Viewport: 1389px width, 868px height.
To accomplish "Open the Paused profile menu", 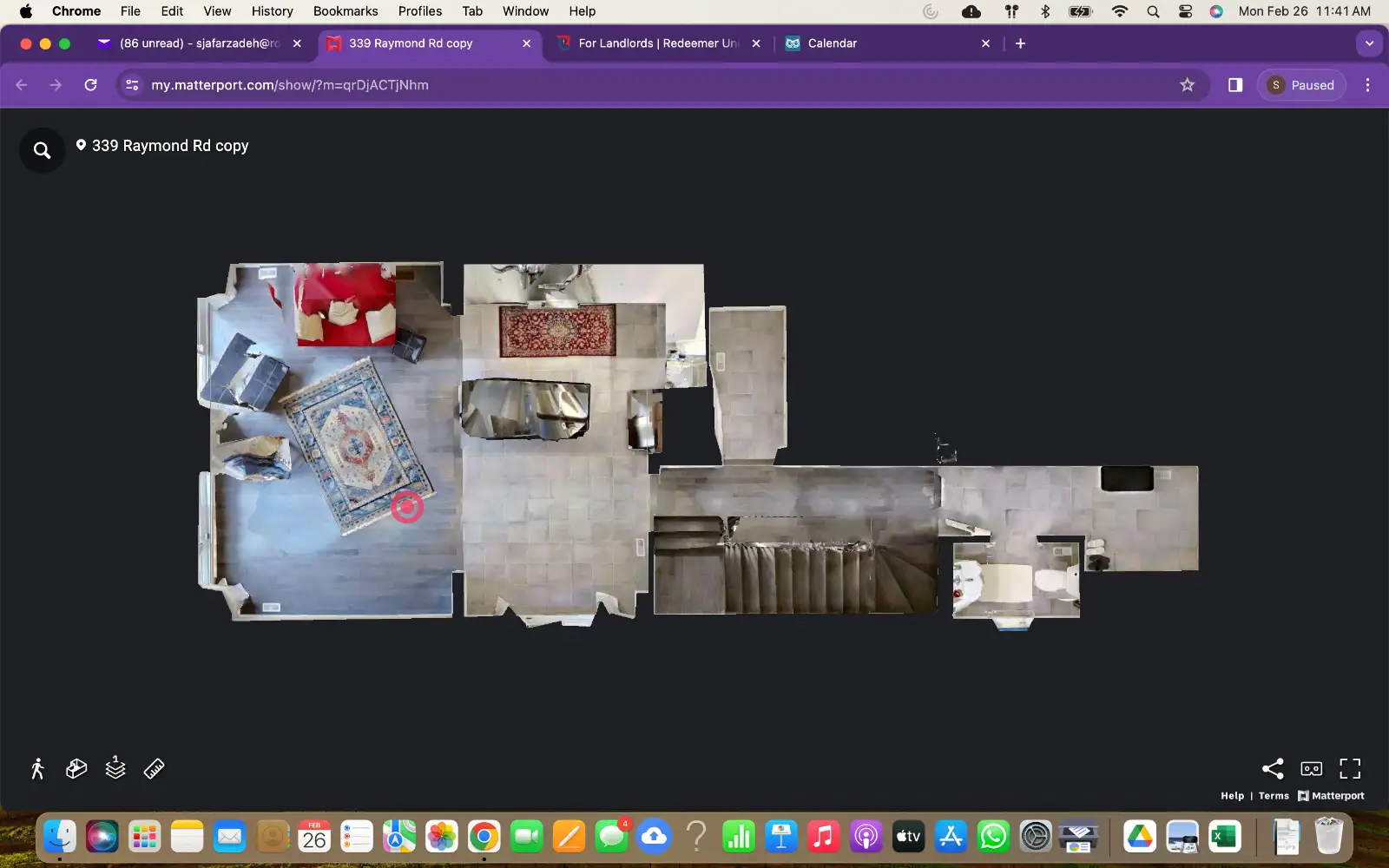I will point(1301,85).
